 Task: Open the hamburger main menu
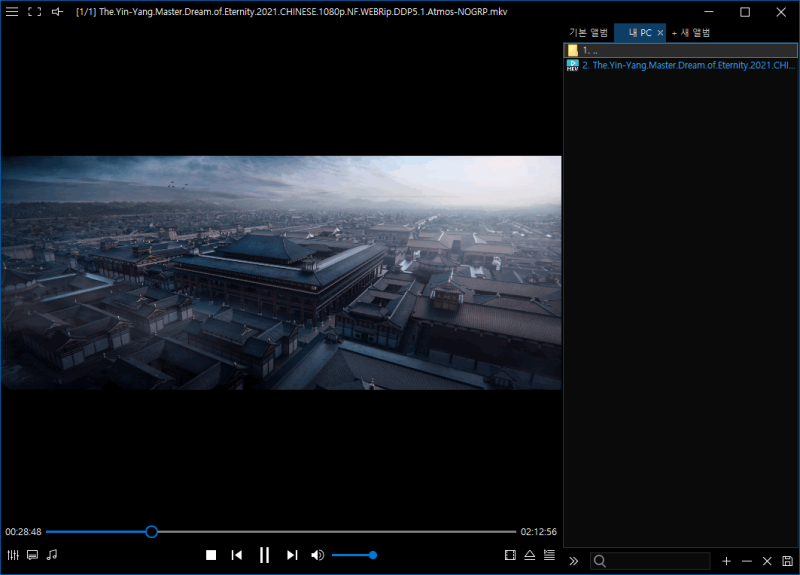[12, 12]
